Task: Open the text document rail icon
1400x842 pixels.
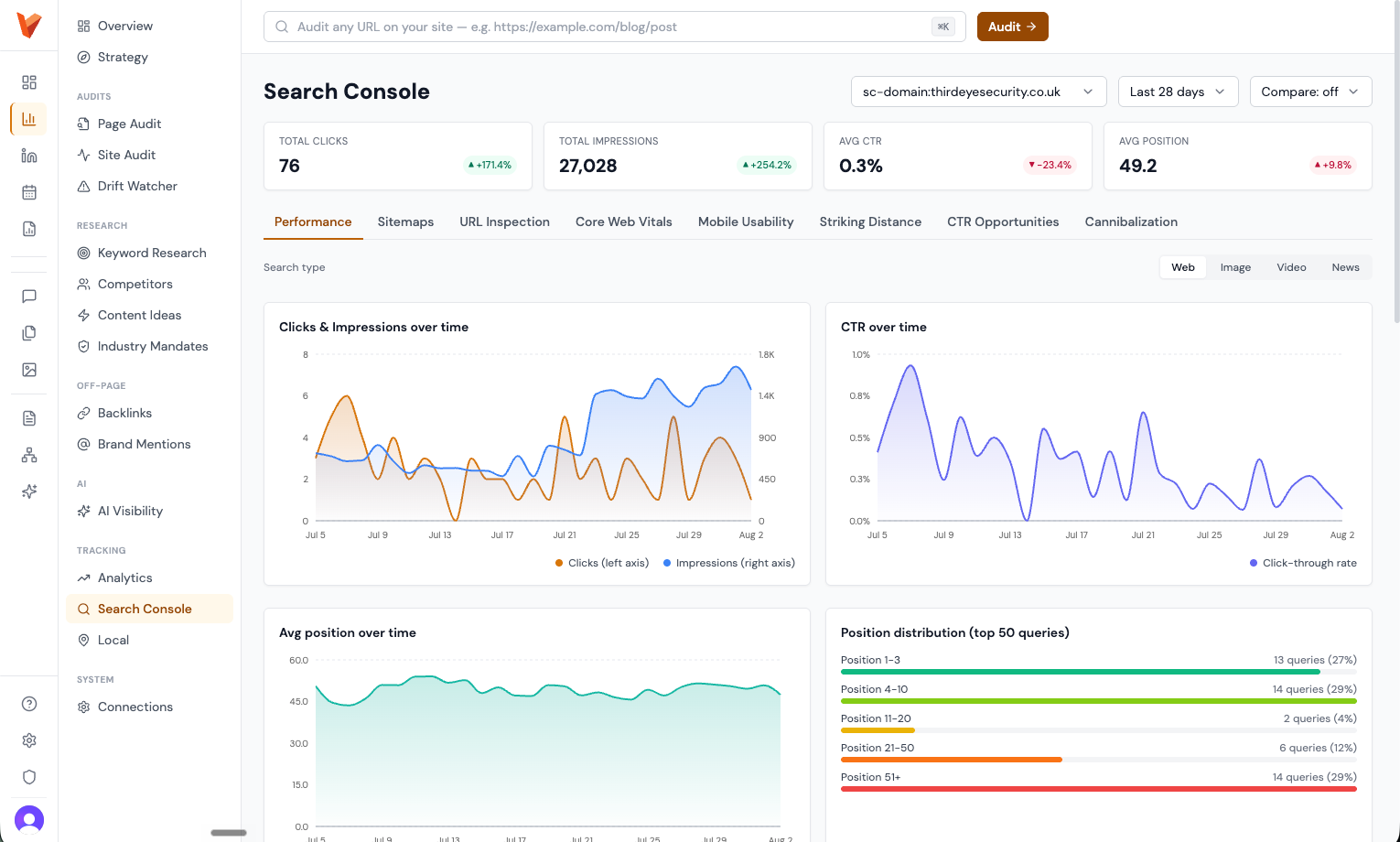Action: (29, 418)
